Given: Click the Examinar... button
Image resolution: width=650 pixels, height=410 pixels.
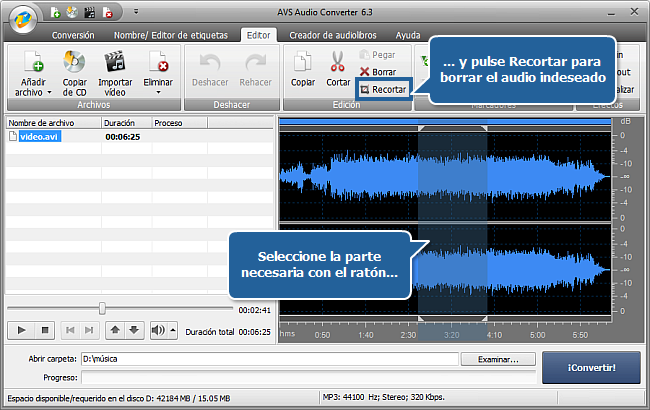Looking at the screenshot, I should coord(498,358).
